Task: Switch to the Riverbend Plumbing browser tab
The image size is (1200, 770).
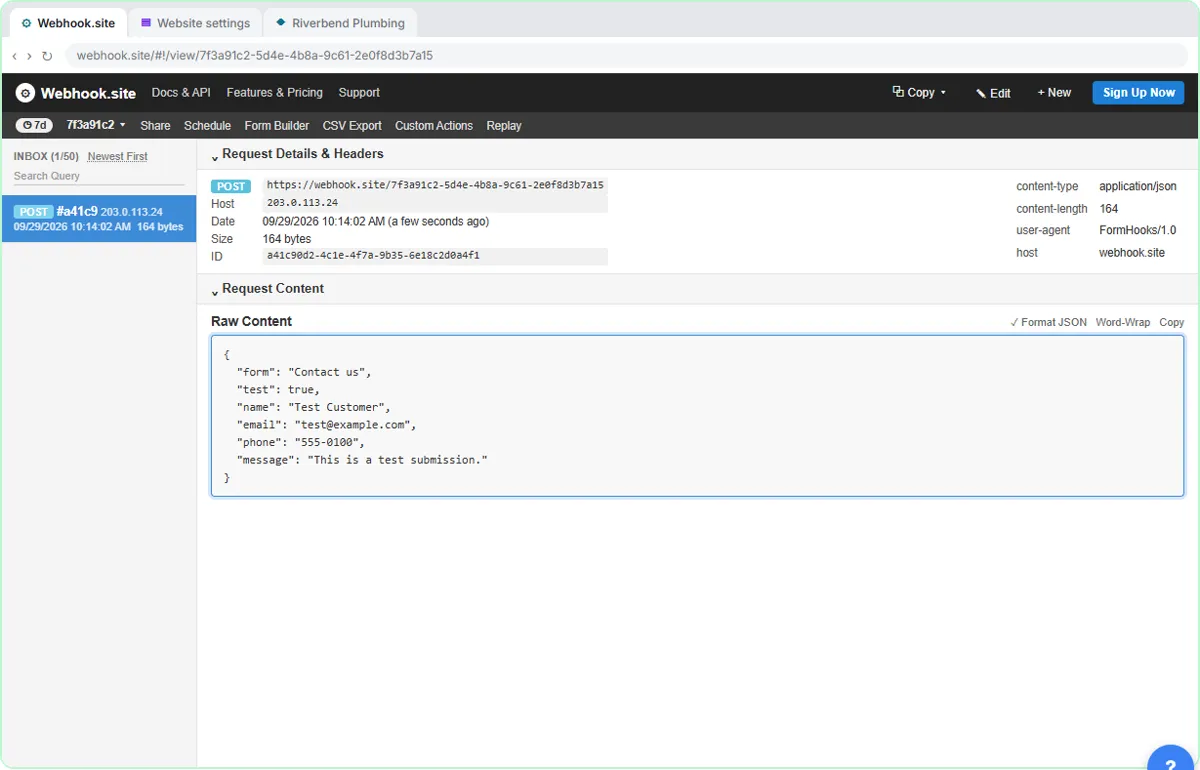Action: point(340,23)
